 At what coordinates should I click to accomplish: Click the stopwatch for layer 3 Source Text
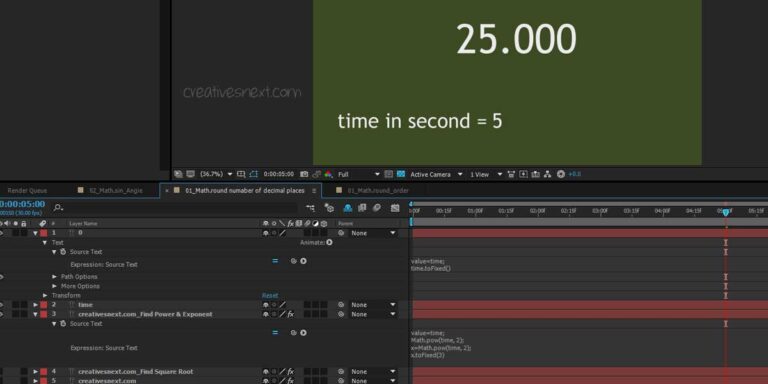click(x=63, y=324)
